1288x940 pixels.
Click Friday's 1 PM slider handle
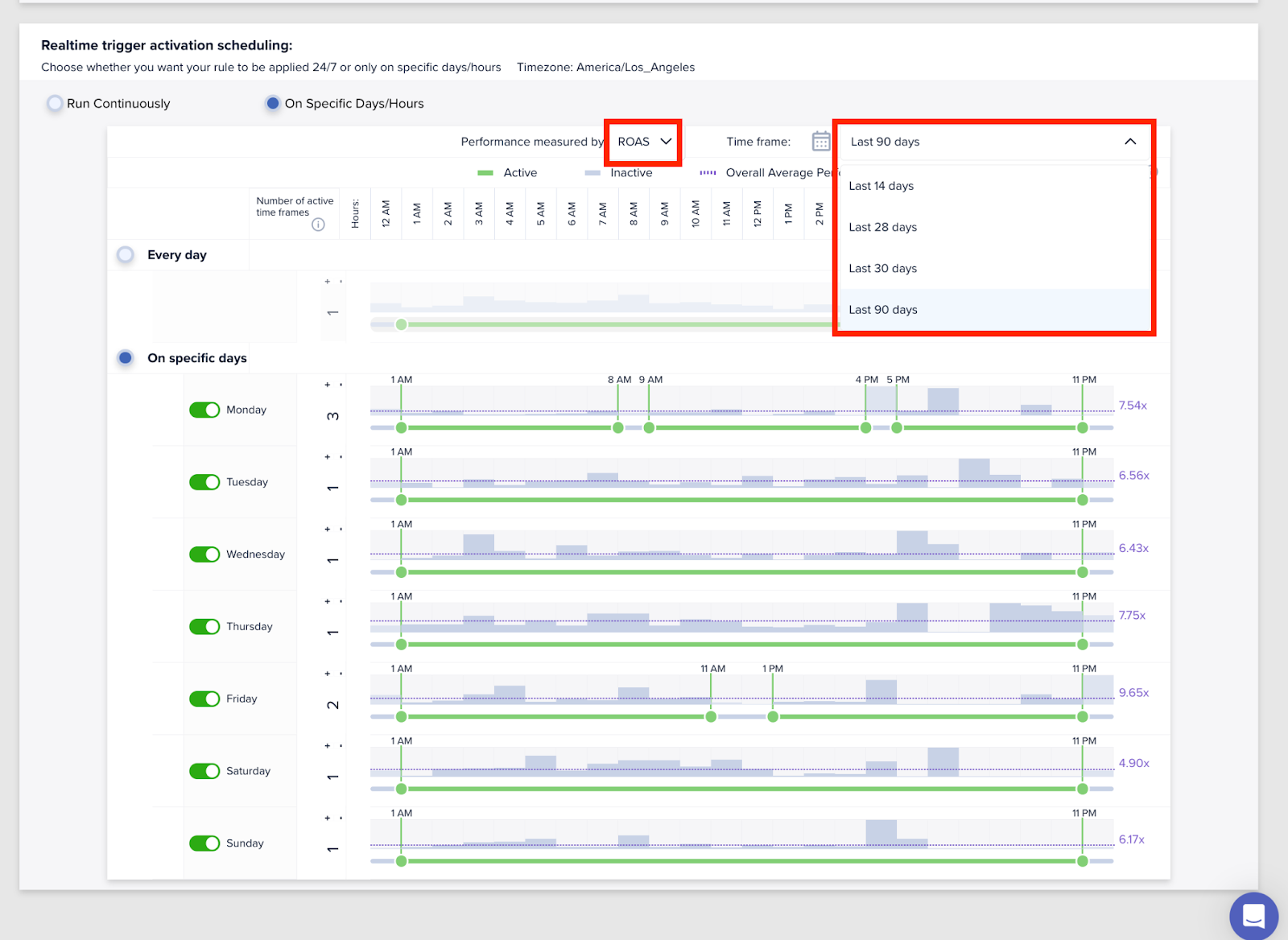(x=773, y=717)
